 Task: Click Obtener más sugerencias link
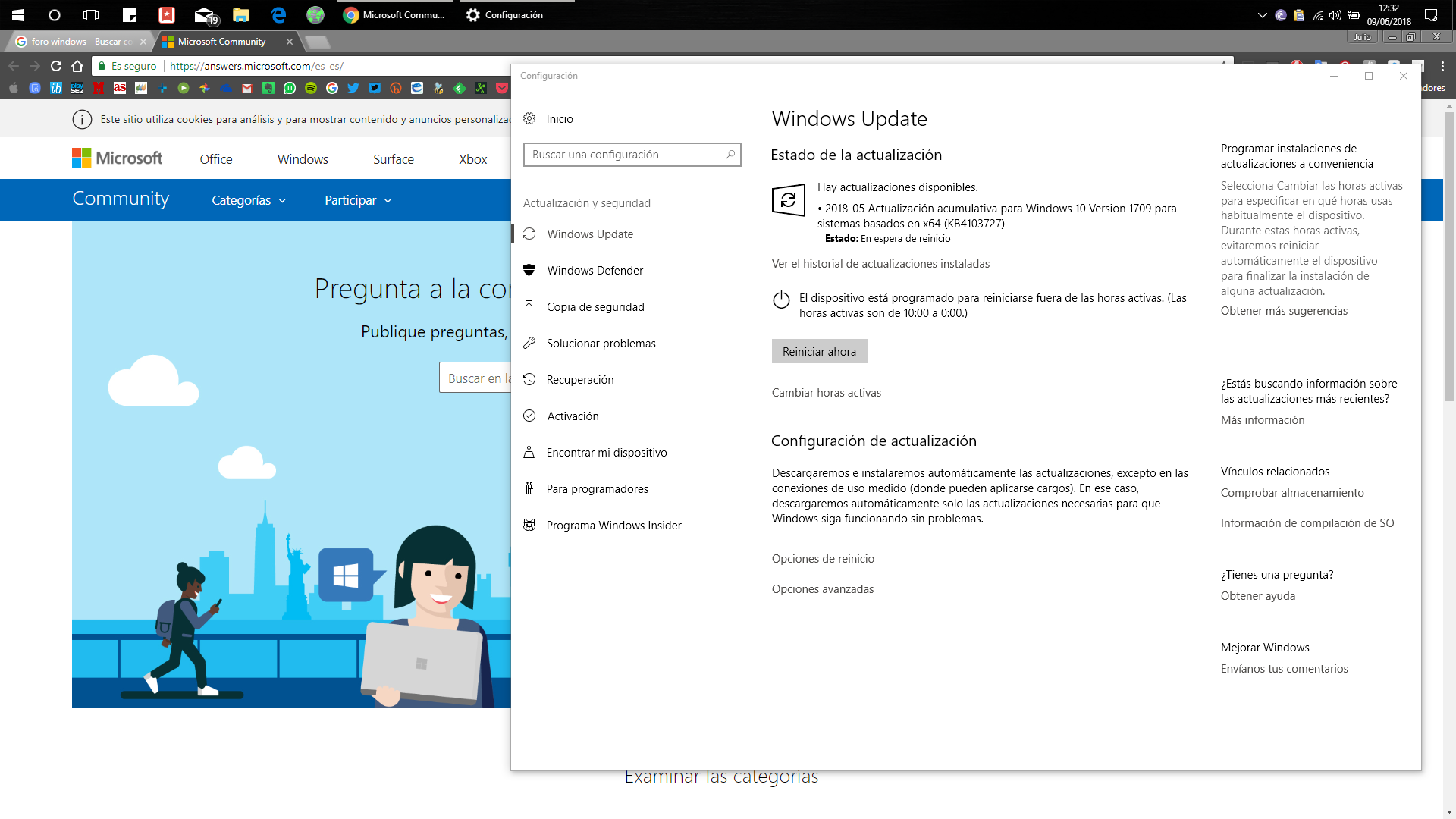click(1284, 311)
